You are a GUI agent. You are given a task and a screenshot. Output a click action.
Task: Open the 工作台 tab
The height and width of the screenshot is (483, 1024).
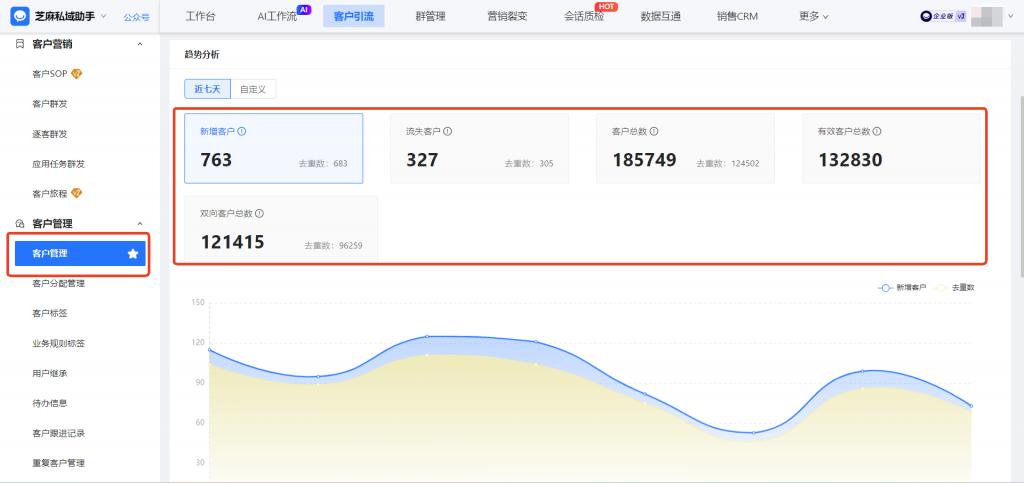click(200, 16)
